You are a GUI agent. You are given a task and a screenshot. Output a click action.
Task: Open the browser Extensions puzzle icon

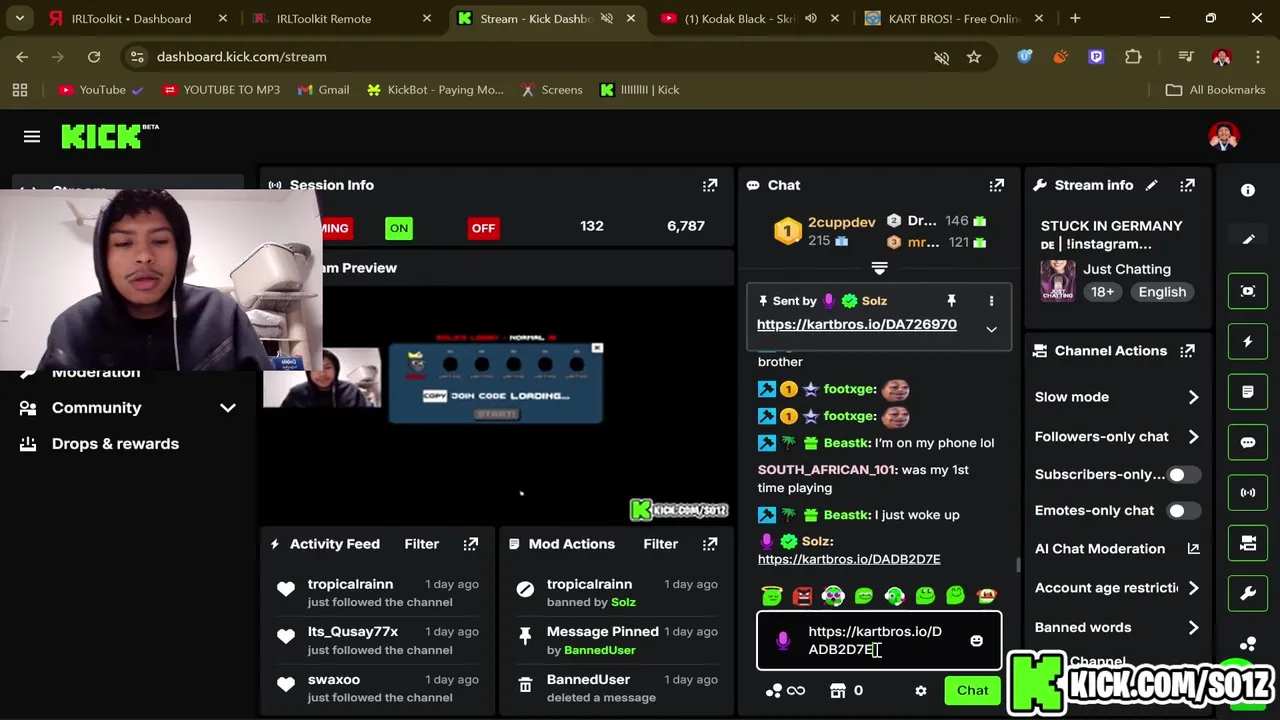coord(1133,57)
